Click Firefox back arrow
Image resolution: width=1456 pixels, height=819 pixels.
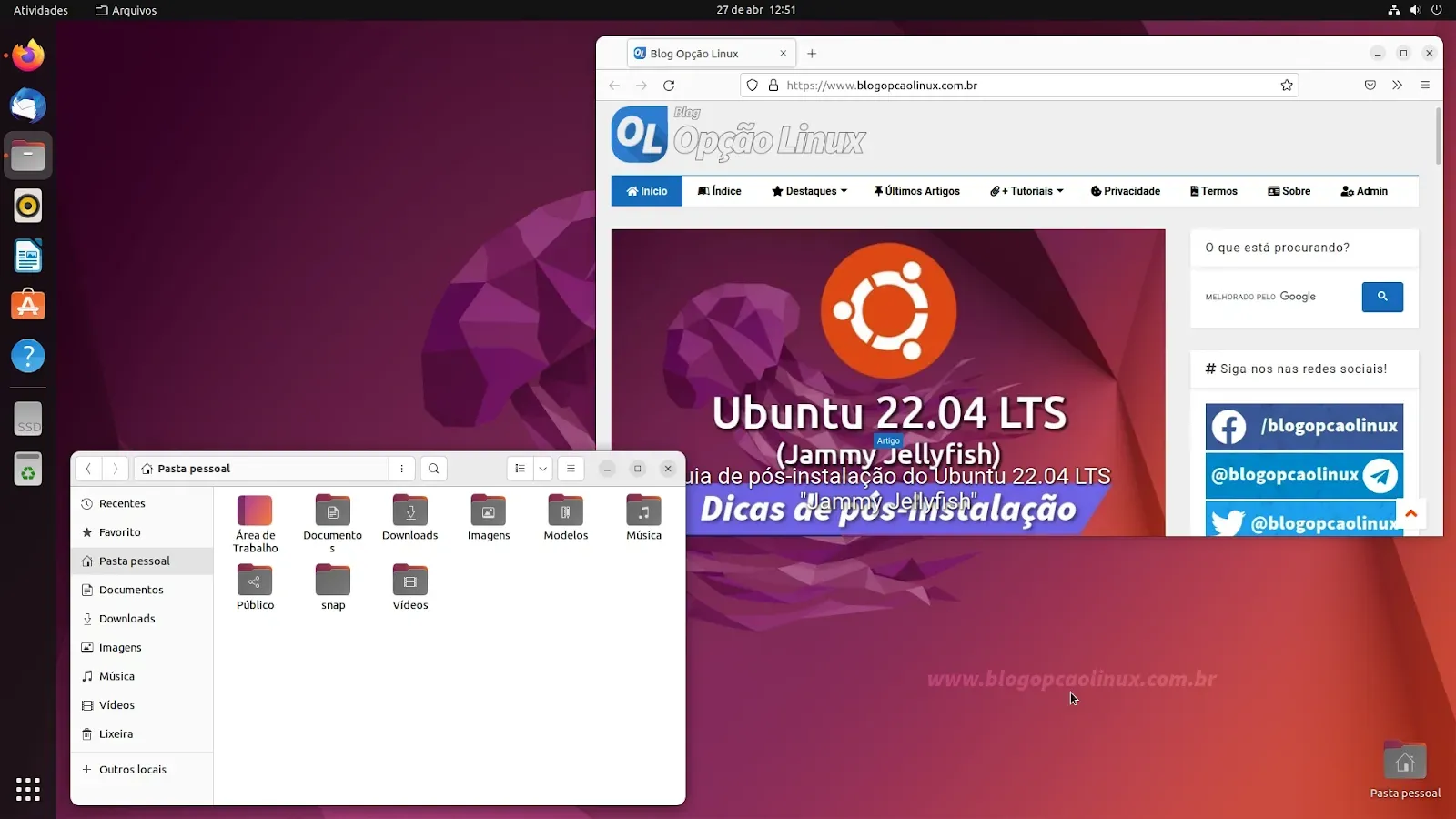[614, 86]
